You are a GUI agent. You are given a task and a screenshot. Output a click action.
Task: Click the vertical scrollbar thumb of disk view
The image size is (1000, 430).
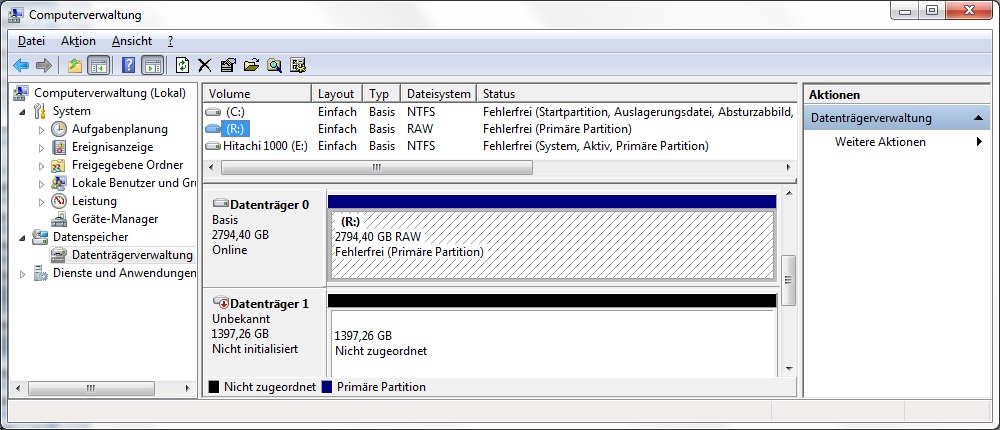[x=788, y=279]
